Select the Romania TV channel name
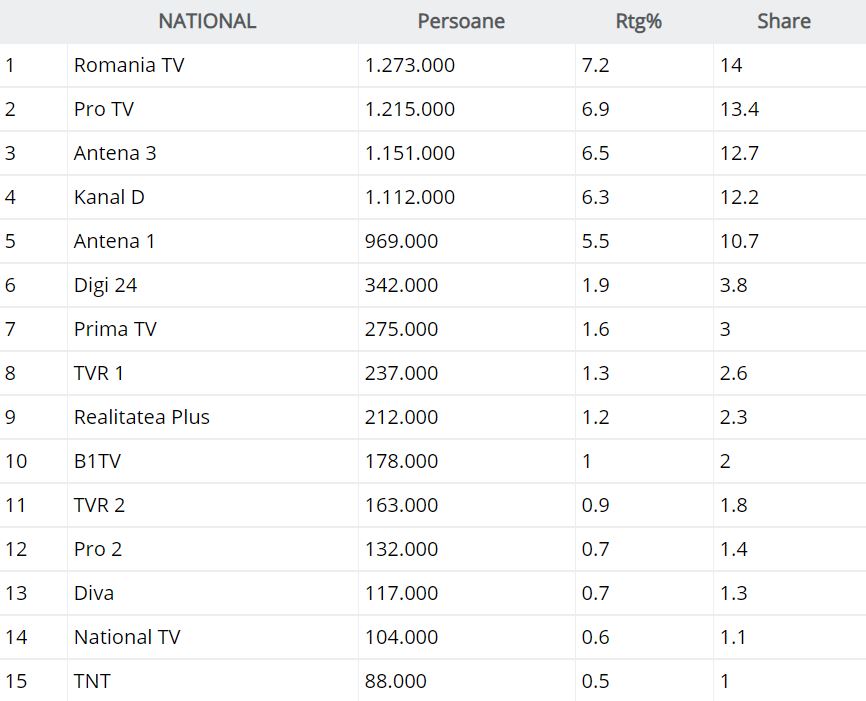Image resolution: width=866 pixels, height=701 pixels. point(129,65)
